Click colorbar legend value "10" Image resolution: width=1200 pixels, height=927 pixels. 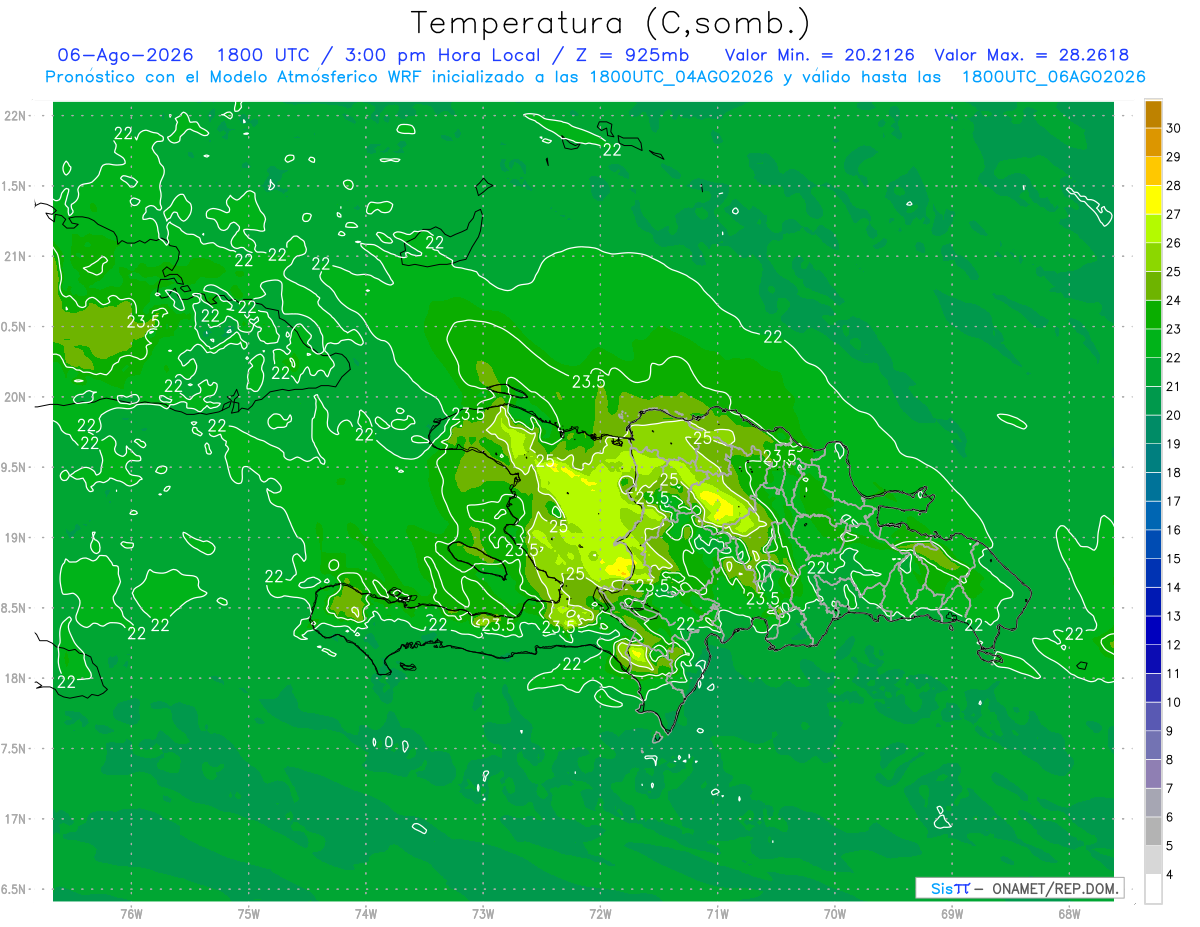(x=1174, y=702)
